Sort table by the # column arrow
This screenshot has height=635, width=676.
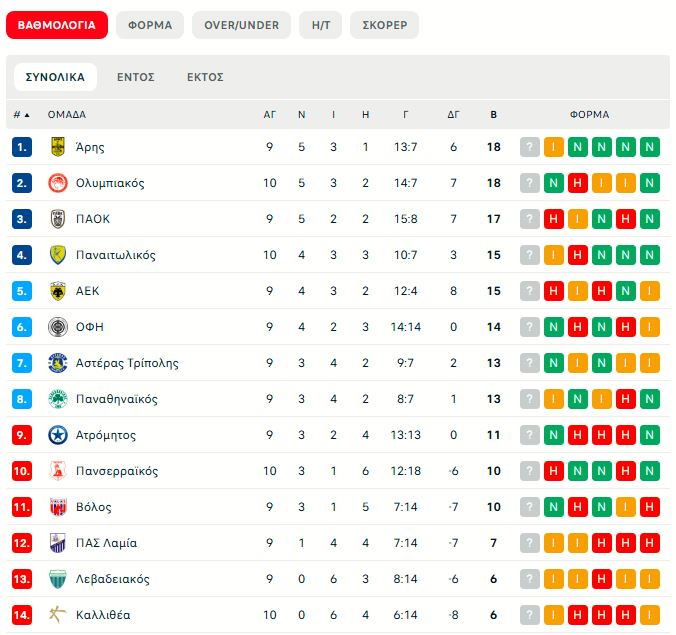(26, 115)
